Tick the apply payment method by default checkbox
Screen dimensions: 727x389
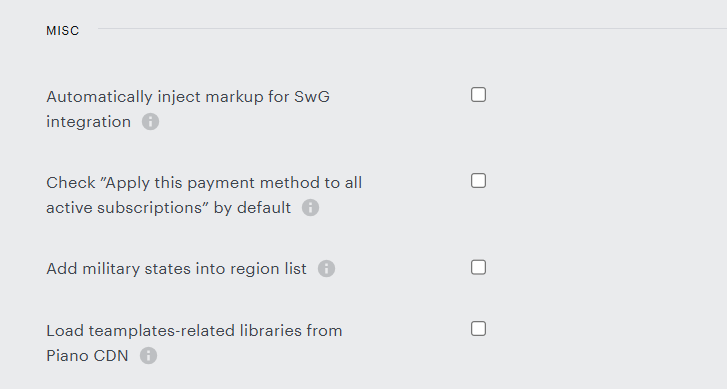pos(478,181)
